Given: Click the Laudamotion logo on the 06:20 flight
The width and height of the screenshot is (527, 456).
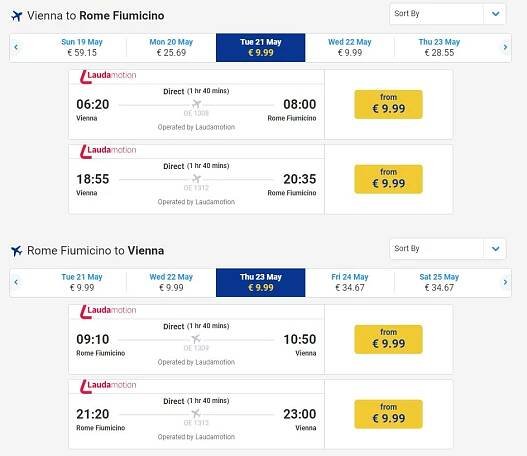Looking at the screenshot, I should (x=108, y=77).
